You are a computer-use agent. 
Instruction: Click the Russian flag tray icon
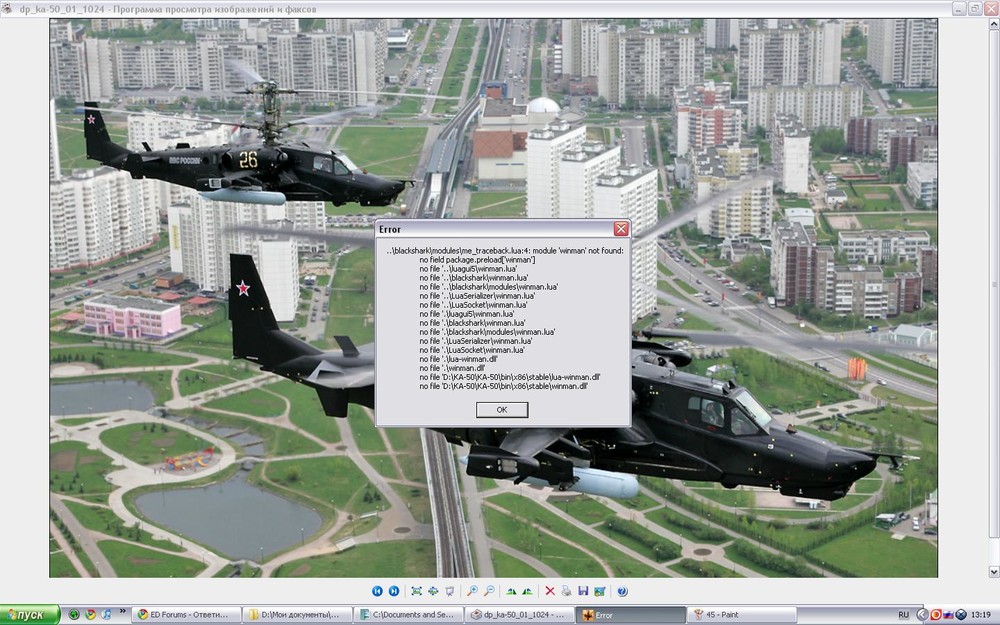pyautogui.click(x=948, y=615)
